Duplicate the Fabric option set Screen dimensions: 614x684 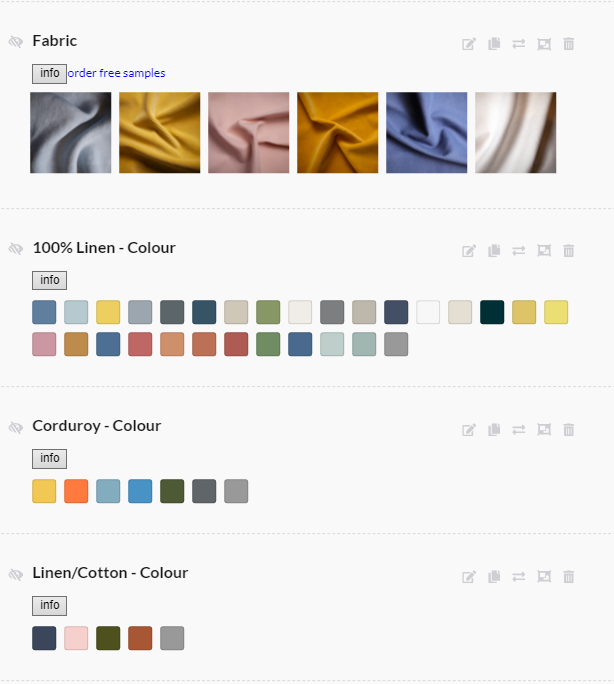[x=494, y=44]
